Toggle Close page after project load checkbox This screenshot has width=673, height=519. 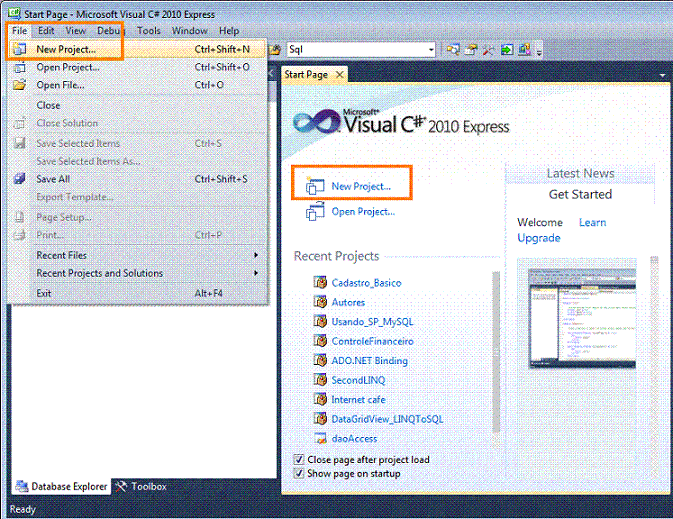tap(299, 459)
